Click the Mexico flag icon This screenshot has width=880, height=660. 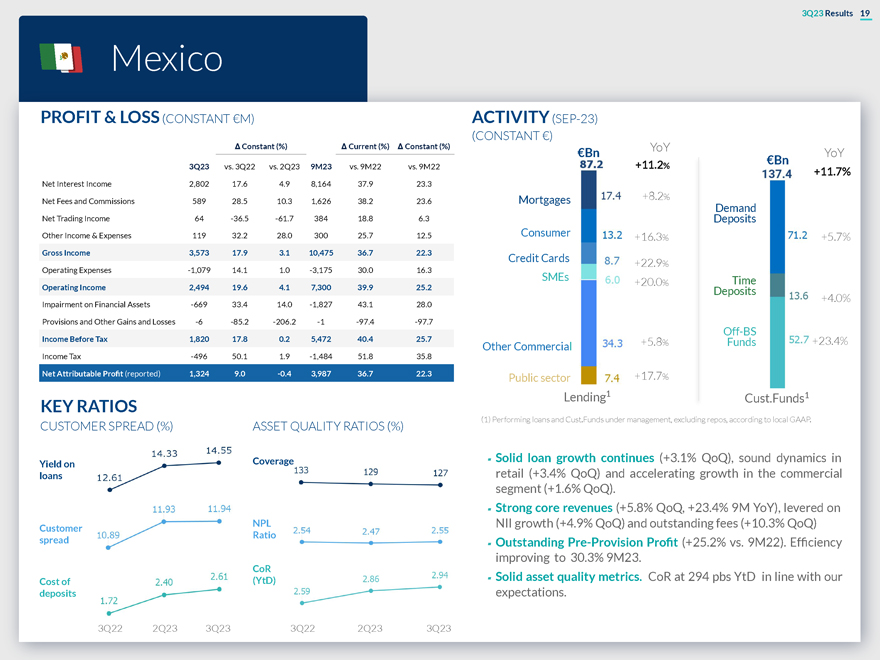pos(61,58)
